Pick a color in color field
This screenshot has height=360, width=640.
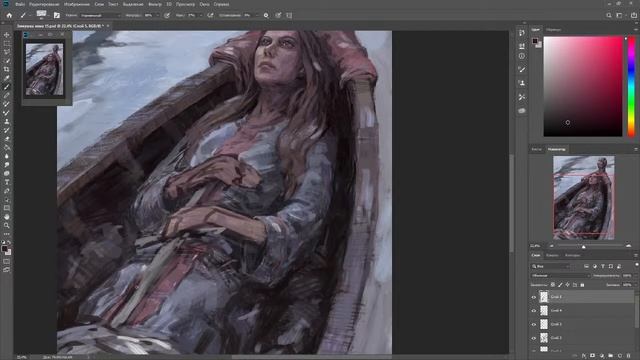pyautogui.click(x=583, y=87)
